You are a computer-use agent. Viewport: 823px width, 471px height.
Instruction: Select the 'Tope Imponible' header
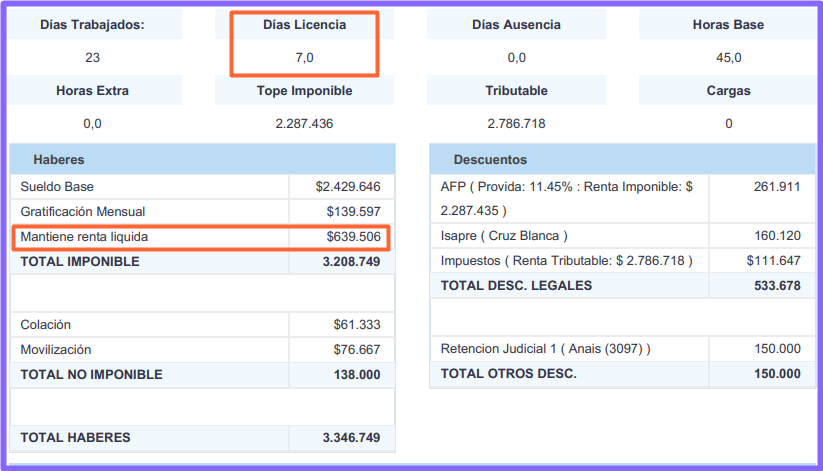[304, 91]
